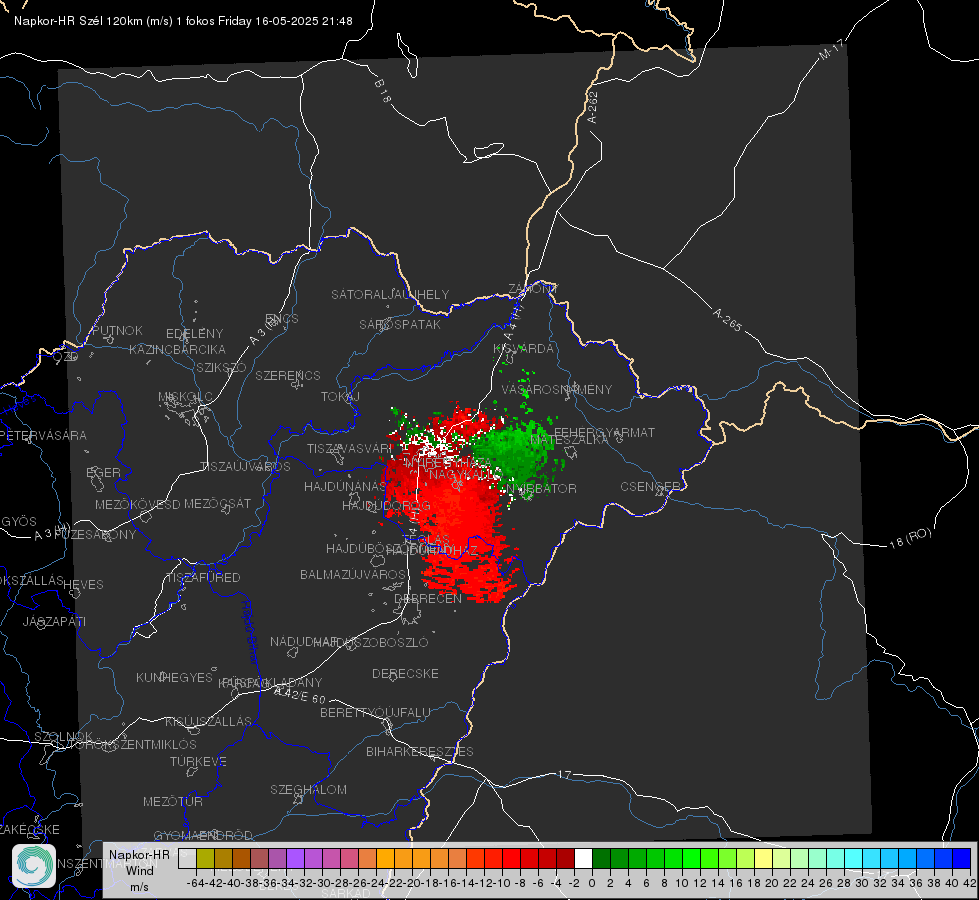Click the SZIKSZÓ city label

221,367
